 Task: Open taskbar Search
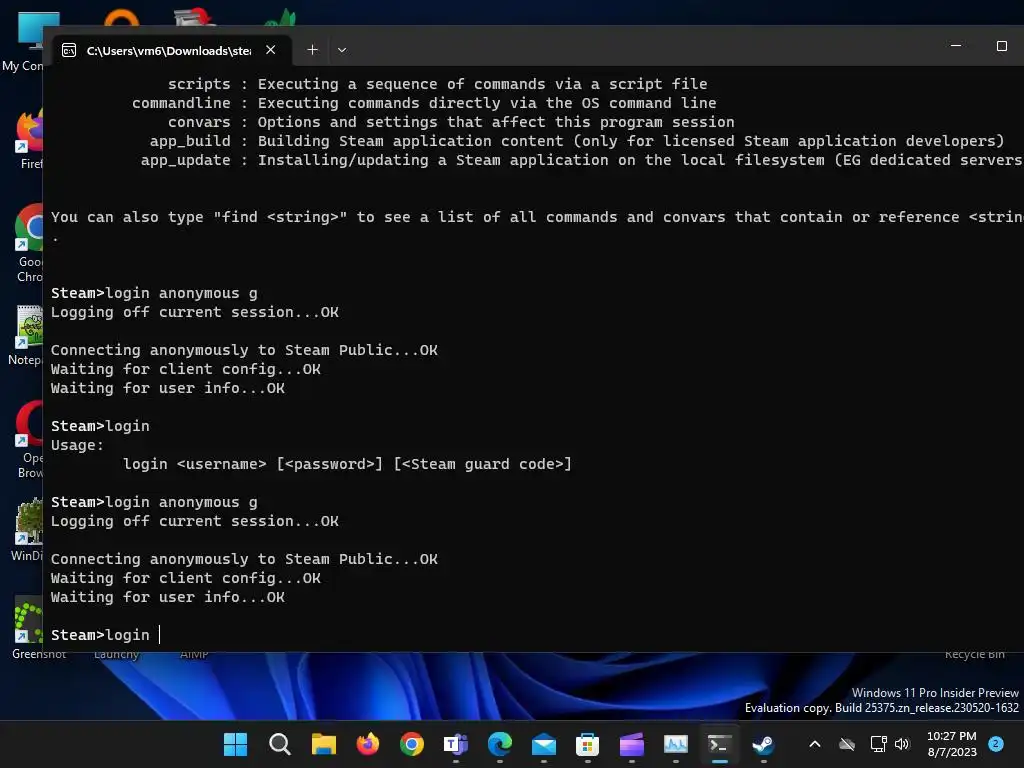(280, 744)
